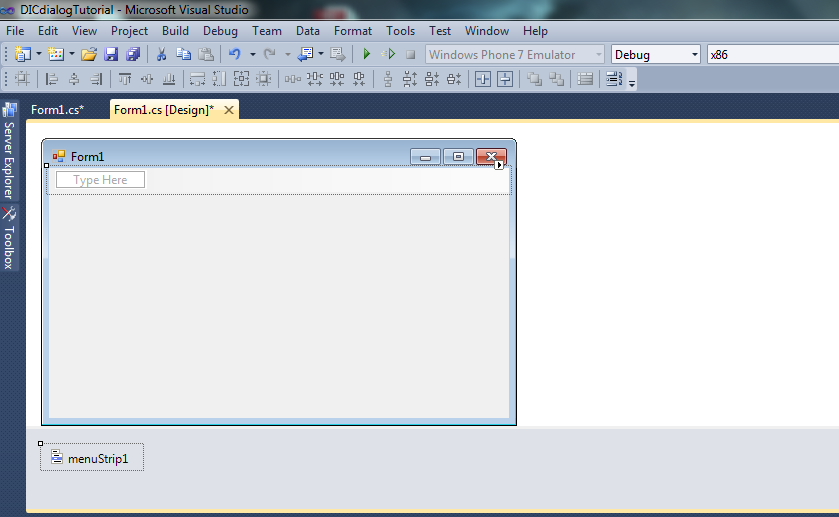Click the Increase Vertical Spacing icon

point(410,79)
